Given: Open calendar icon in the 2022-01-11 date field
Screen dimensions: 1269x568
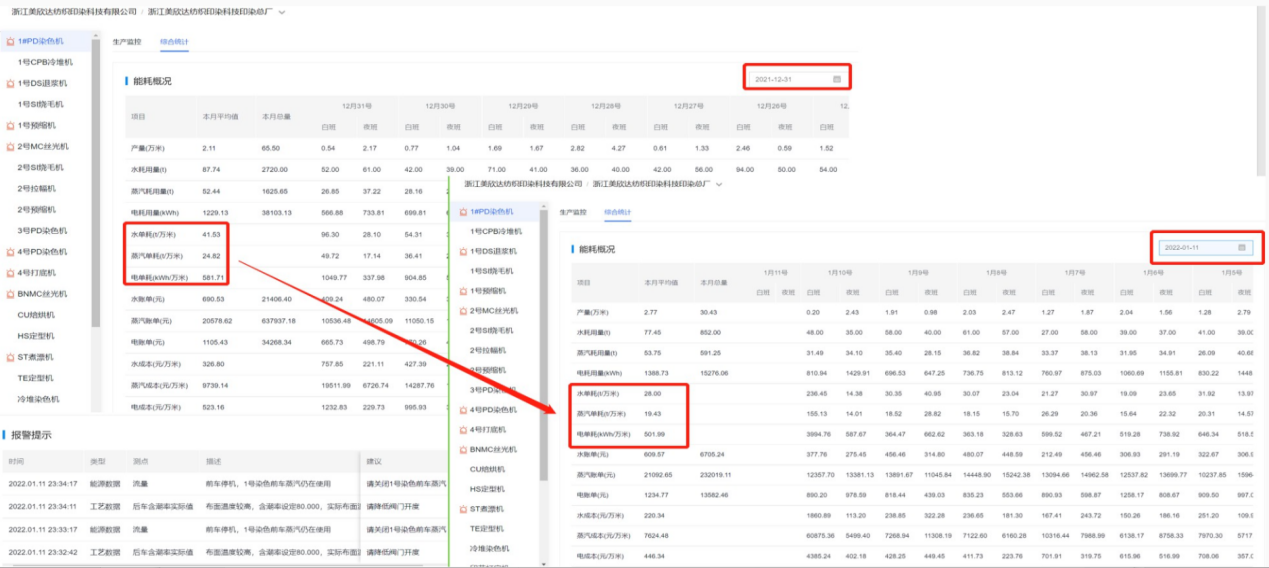Looking at the screenshot, I should pyautogui.click(x=1242, y=248).
